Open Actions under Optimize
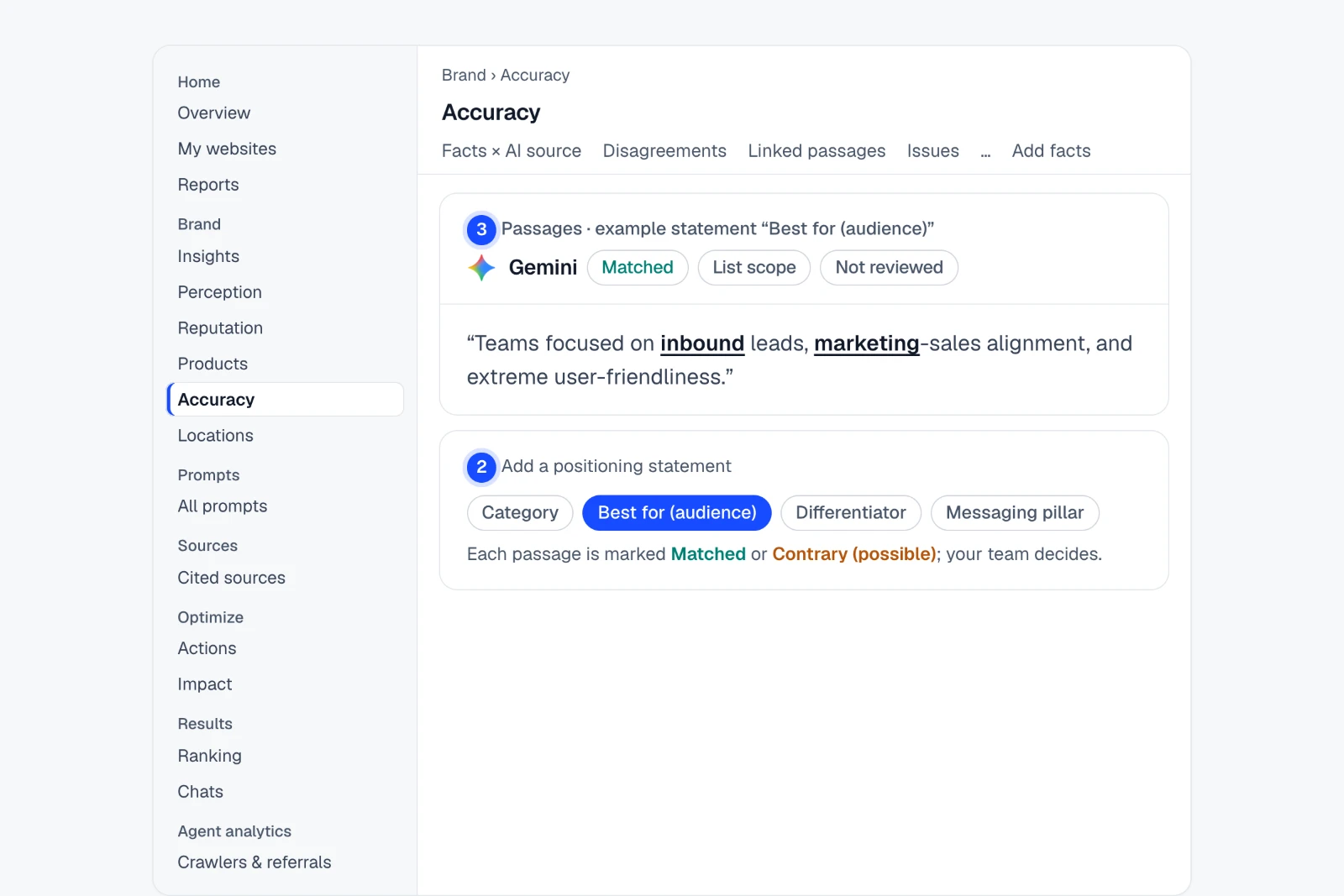 [x=207, y=648]
